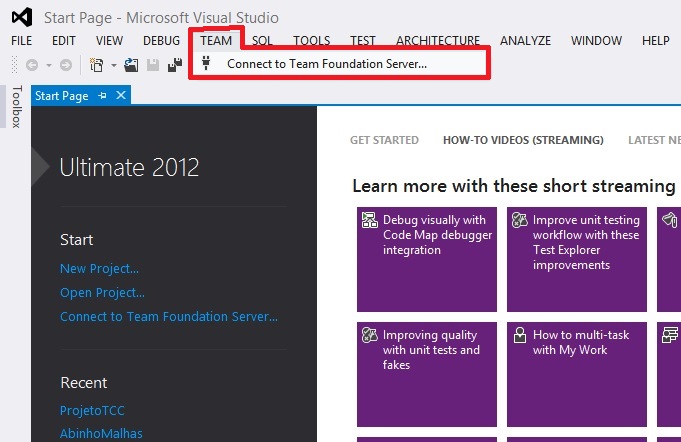
Task: Switch to the LATEST NEWS tab
Action: coord(655,140)
